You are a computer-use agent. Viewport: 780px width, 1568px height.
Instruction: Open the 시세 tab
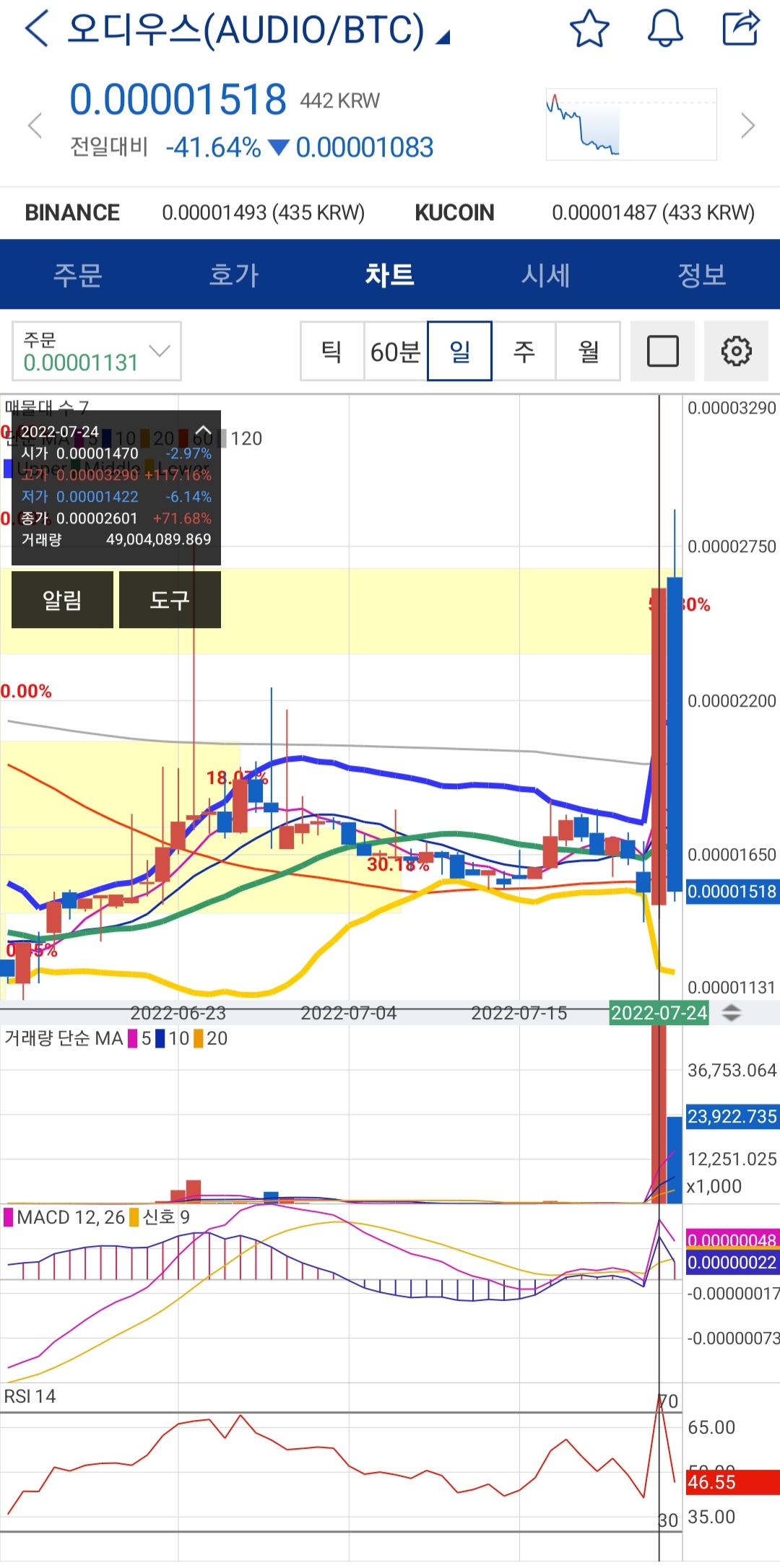546,274
